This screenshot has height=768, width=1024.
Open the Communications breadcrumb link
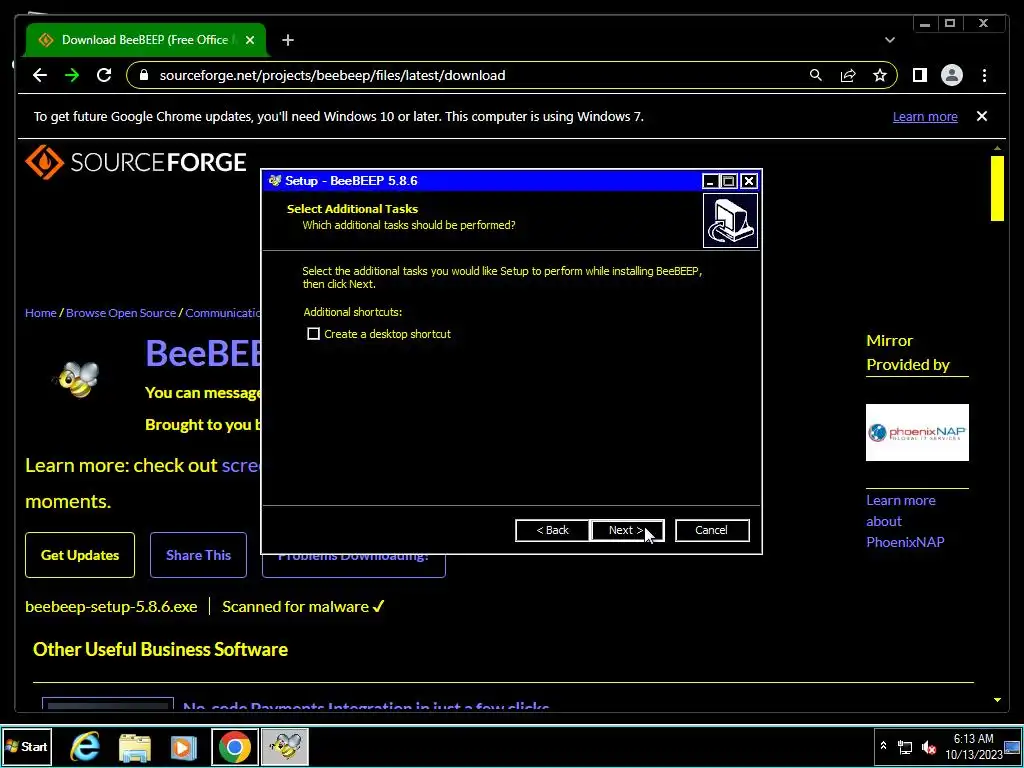[223, 313]
